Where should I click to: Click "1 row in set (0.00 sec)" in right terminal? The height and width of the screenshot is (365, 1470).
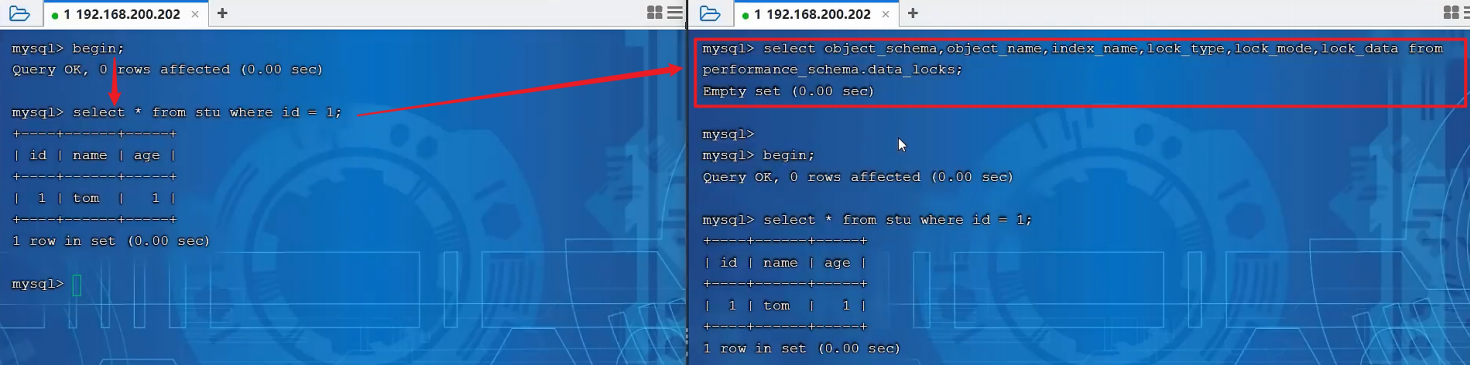click(802, 348)
